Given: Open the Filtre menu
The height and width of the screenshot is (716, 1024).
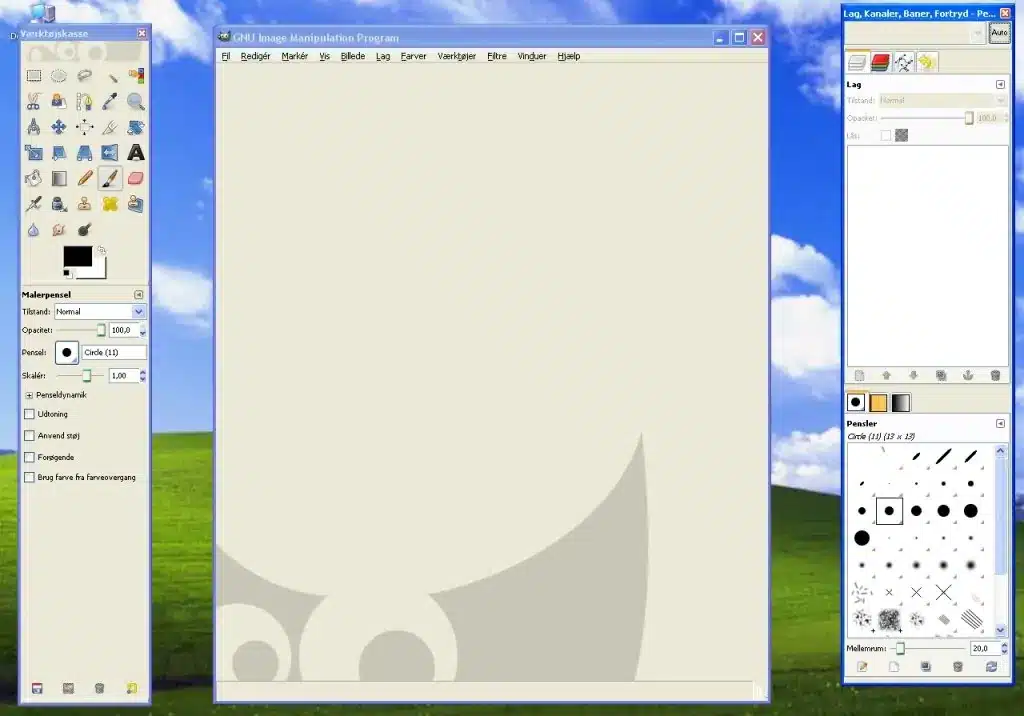Looking at the screenshot, I should pos(497,56).
